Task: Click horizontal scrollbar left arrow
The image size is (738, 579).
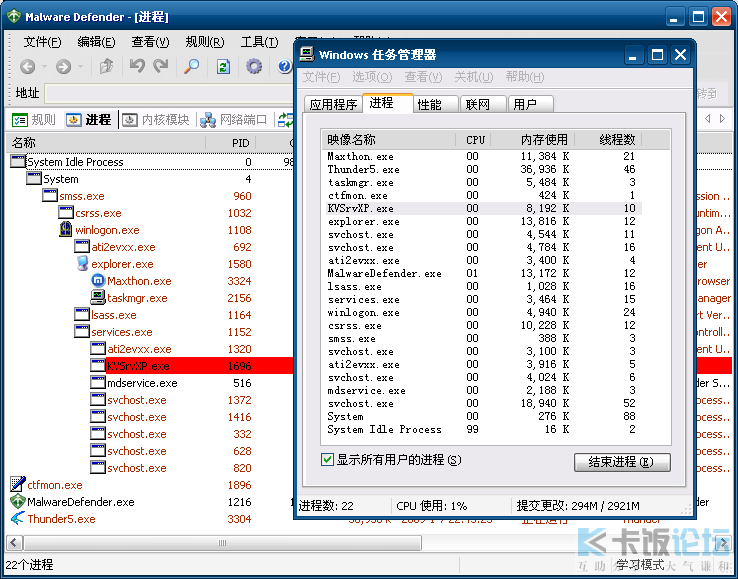Action: pos(14,542)
